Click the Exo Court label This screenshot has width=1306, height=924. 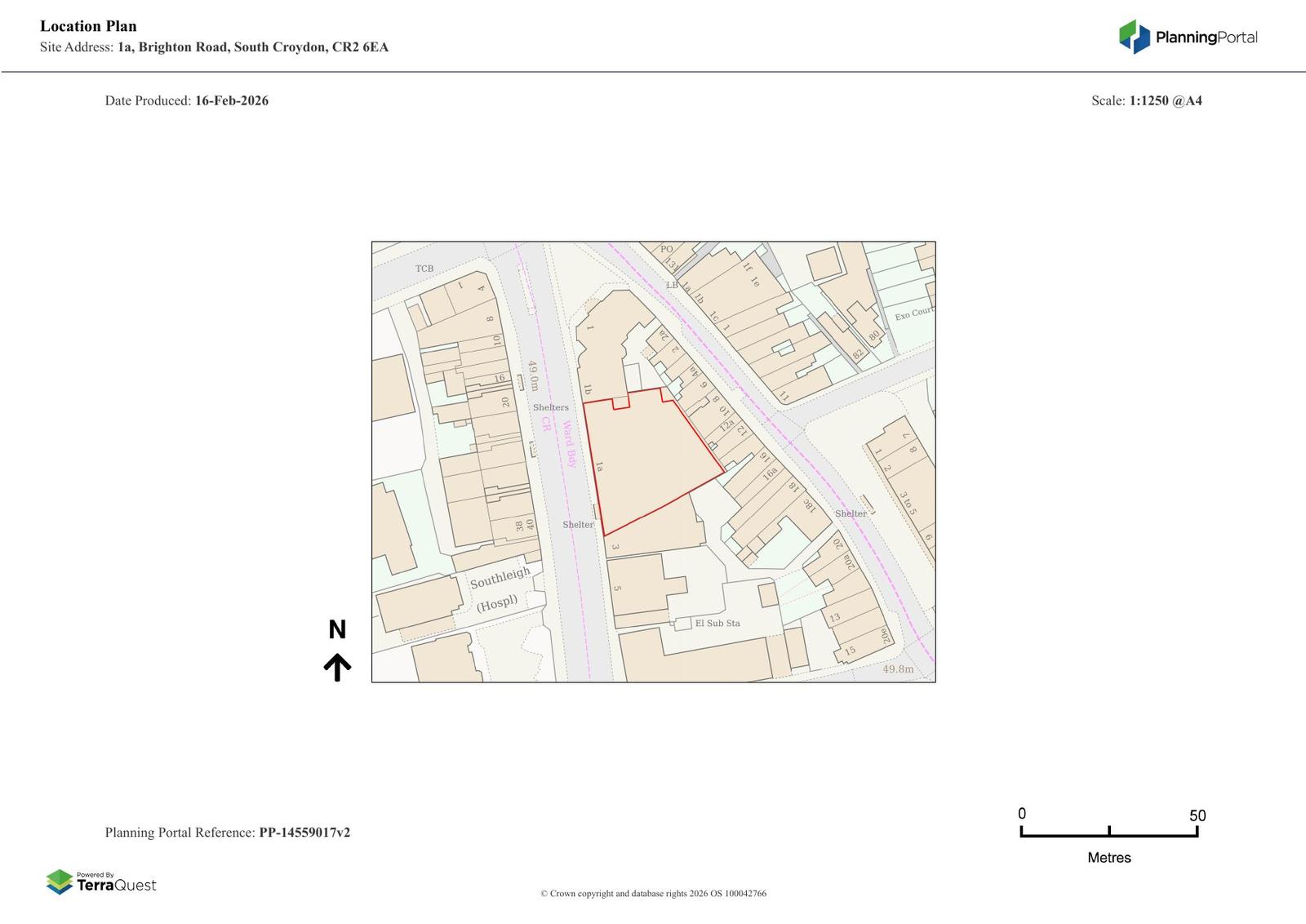coord(913,313)
